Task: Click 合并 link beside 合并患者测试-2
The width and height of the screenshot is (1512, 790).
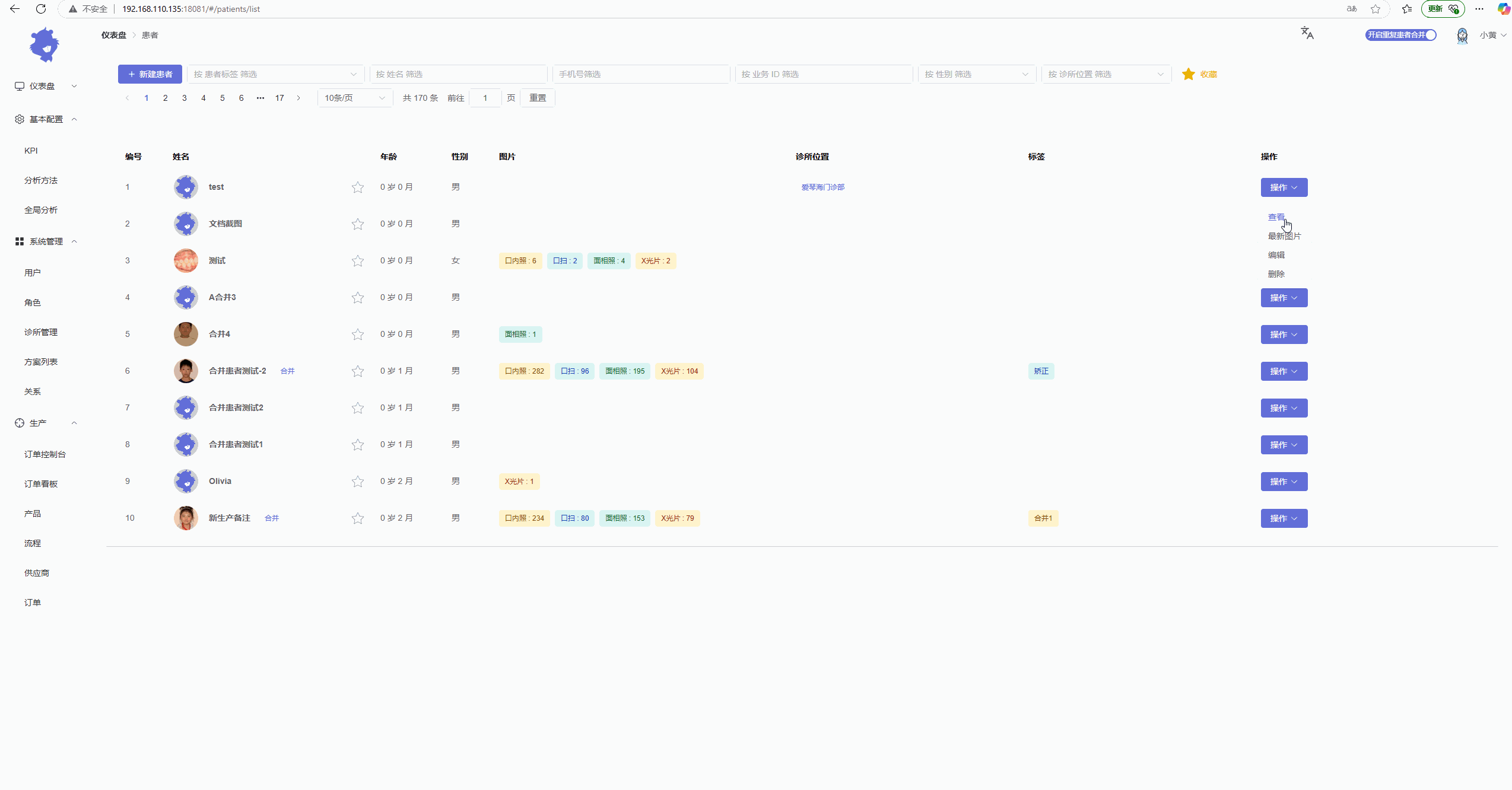Action: 287,371
